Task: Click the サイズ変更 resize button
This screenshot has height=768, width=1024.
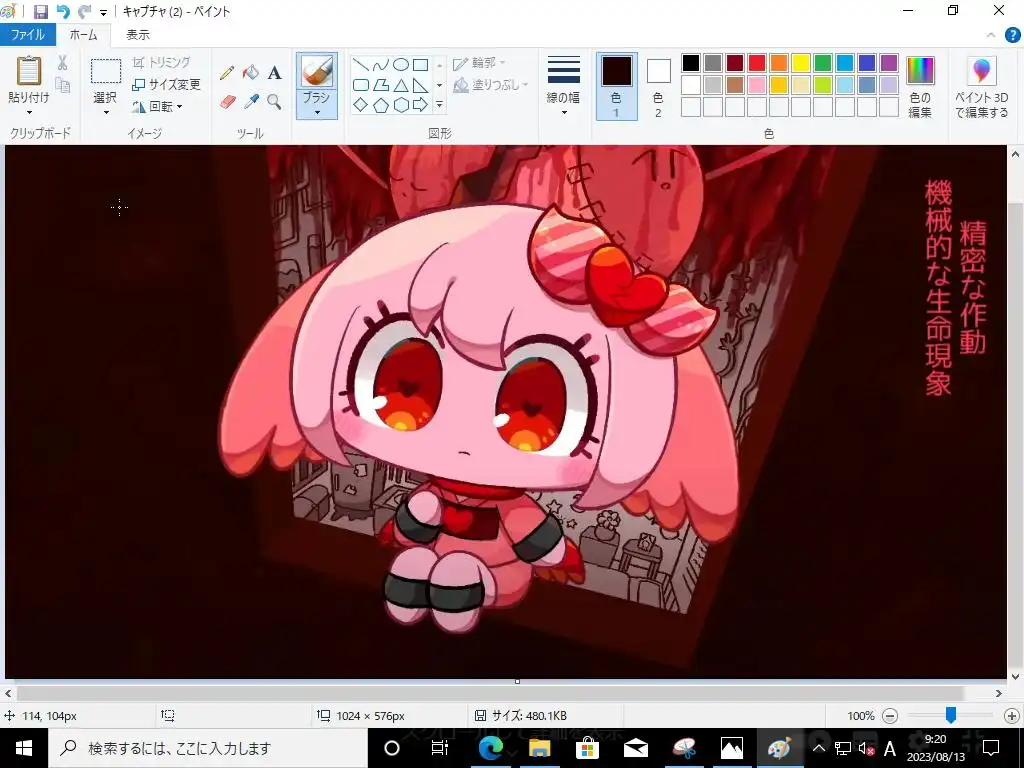Action: coord(167,85)
